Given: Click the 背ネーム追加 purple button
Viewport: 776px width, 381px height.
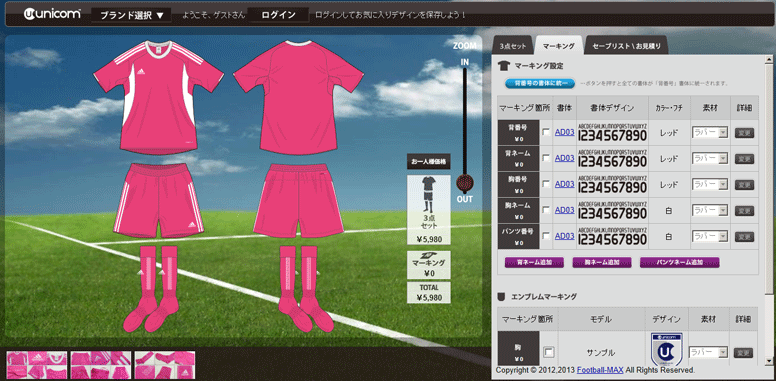Looking at the screenshot, I should [x=534, y=262].
